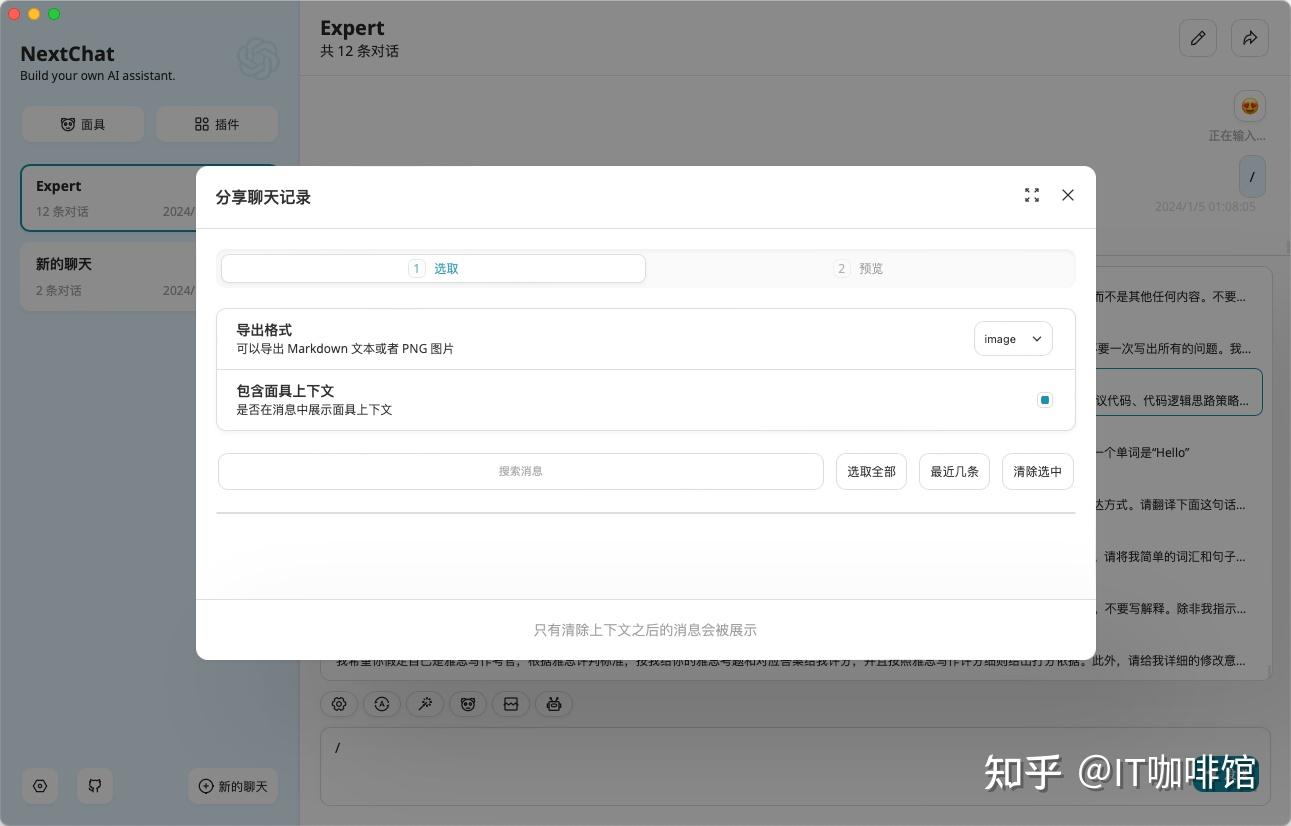Open quick prompts with the magic wand icon

[x=425, y=704]
